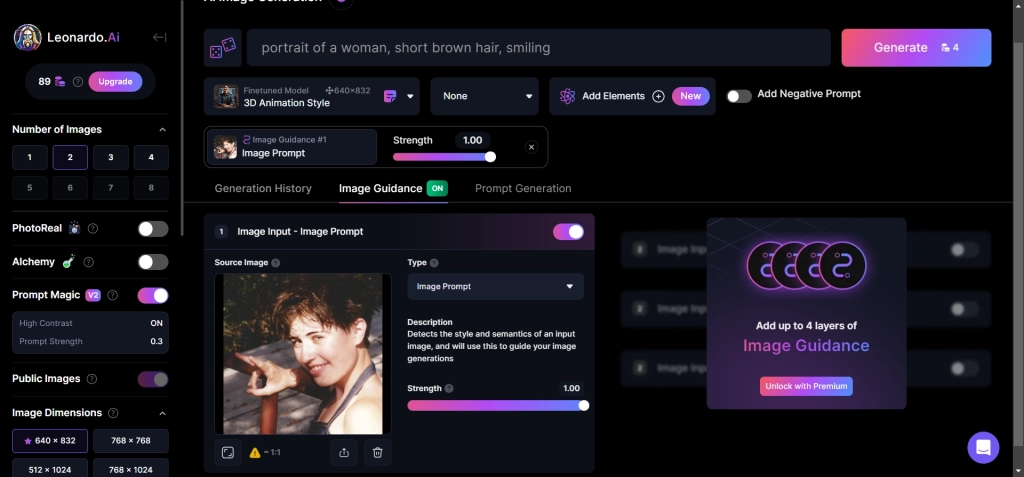Select 4 for Number of Images
1024x477 pixels.
(151, 157)
